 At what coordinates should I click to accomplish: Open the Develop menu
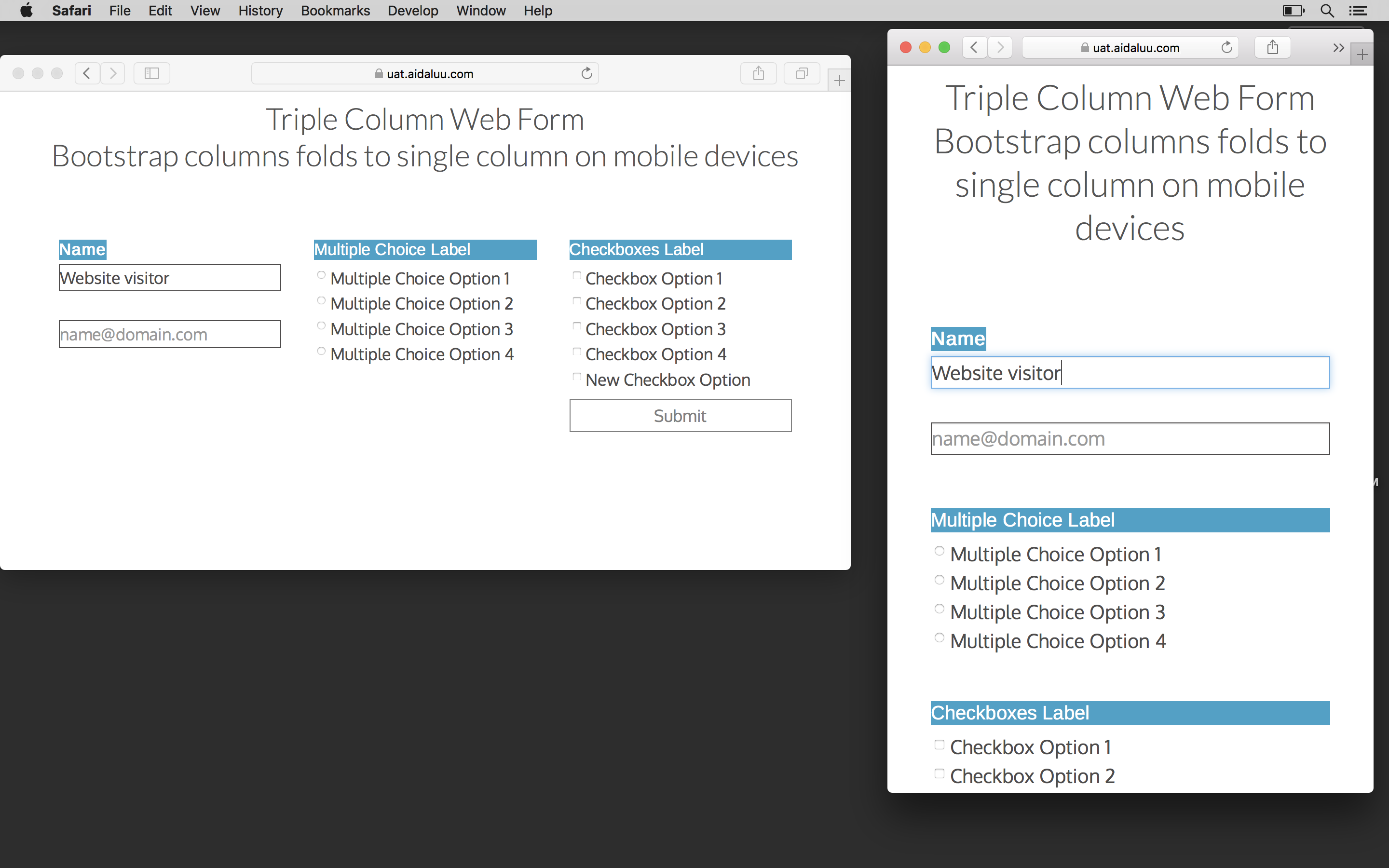(413, 10)
